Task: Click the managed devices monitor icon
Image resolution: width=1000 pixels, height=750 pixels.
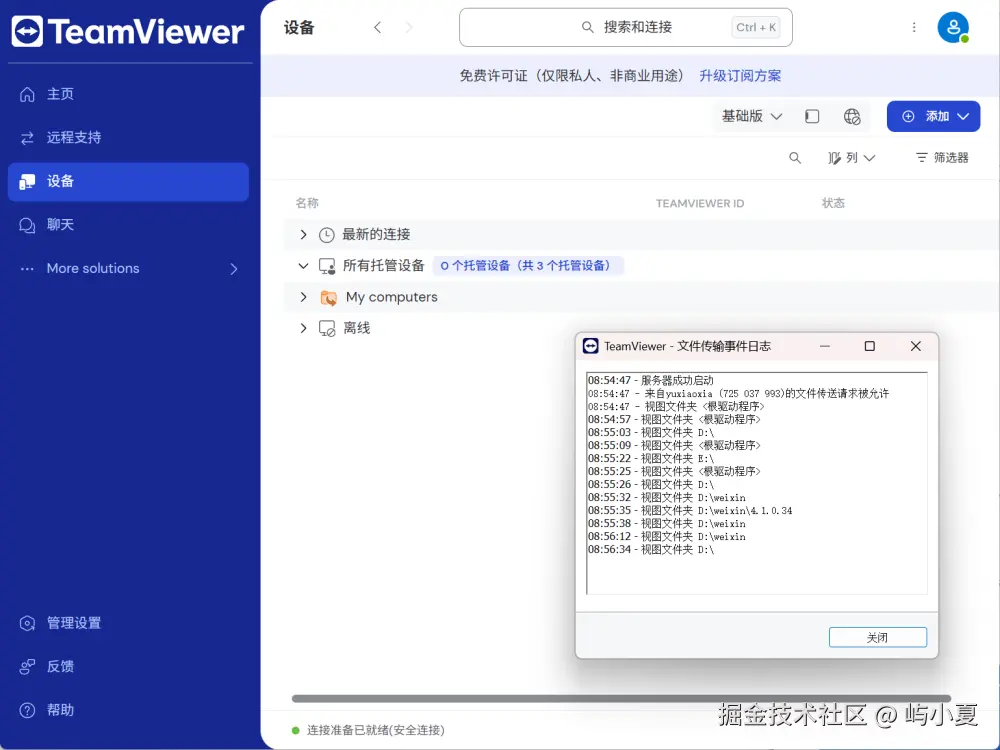Action: [327, 266]
